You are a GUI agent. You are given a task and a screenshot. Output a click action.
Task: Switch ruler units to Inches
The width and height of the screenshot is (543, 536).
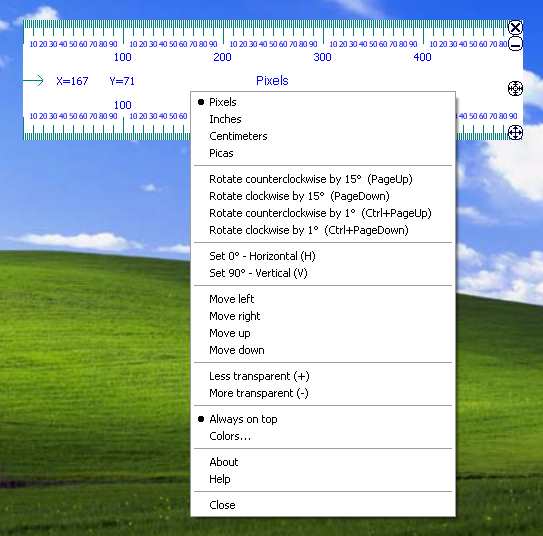(x=323, y=119)
